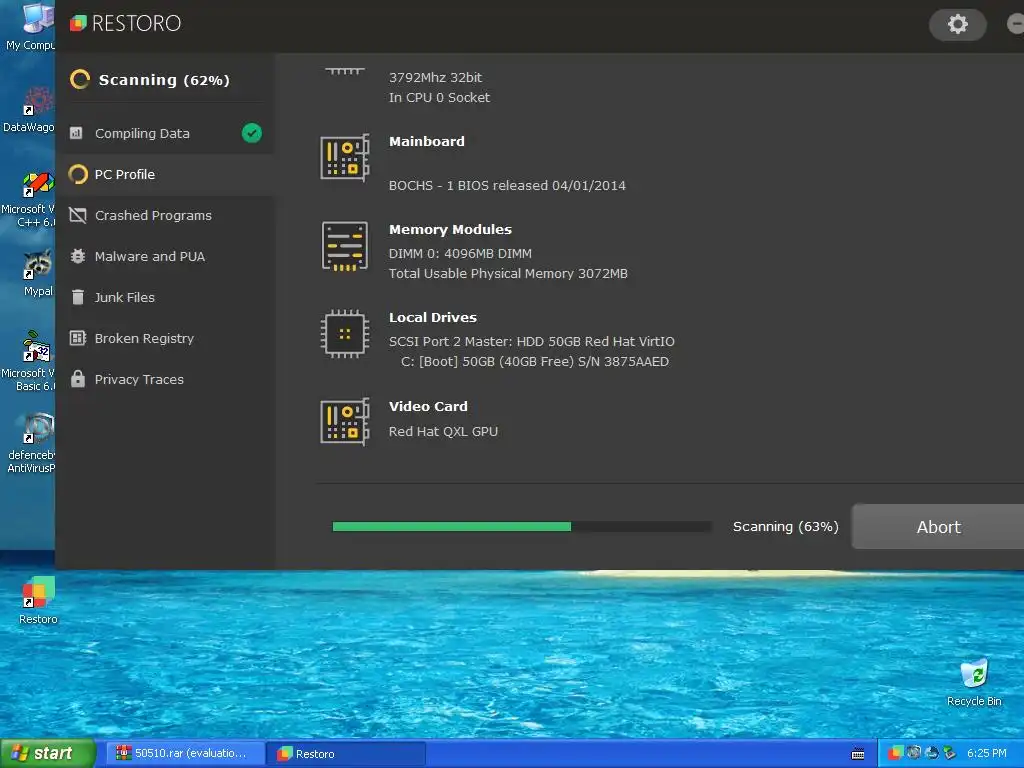1024x768 pixels.
Task: Click the In CPU 0 Socket text
Action: coord(439,97)
